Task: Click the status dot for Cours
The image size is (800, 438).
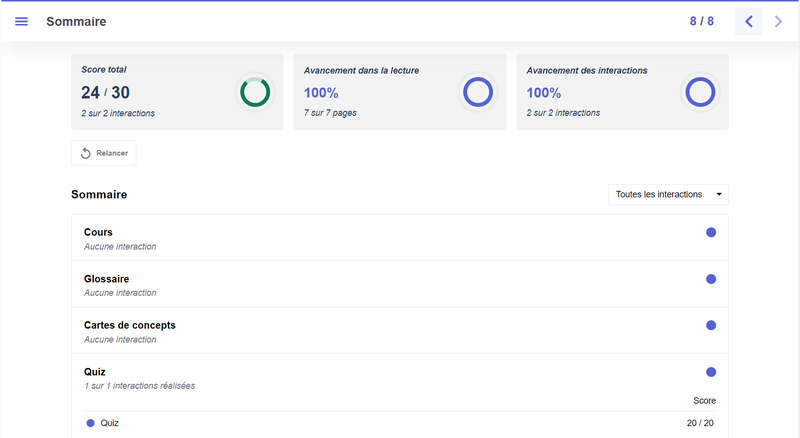Action: pos(711,232)
